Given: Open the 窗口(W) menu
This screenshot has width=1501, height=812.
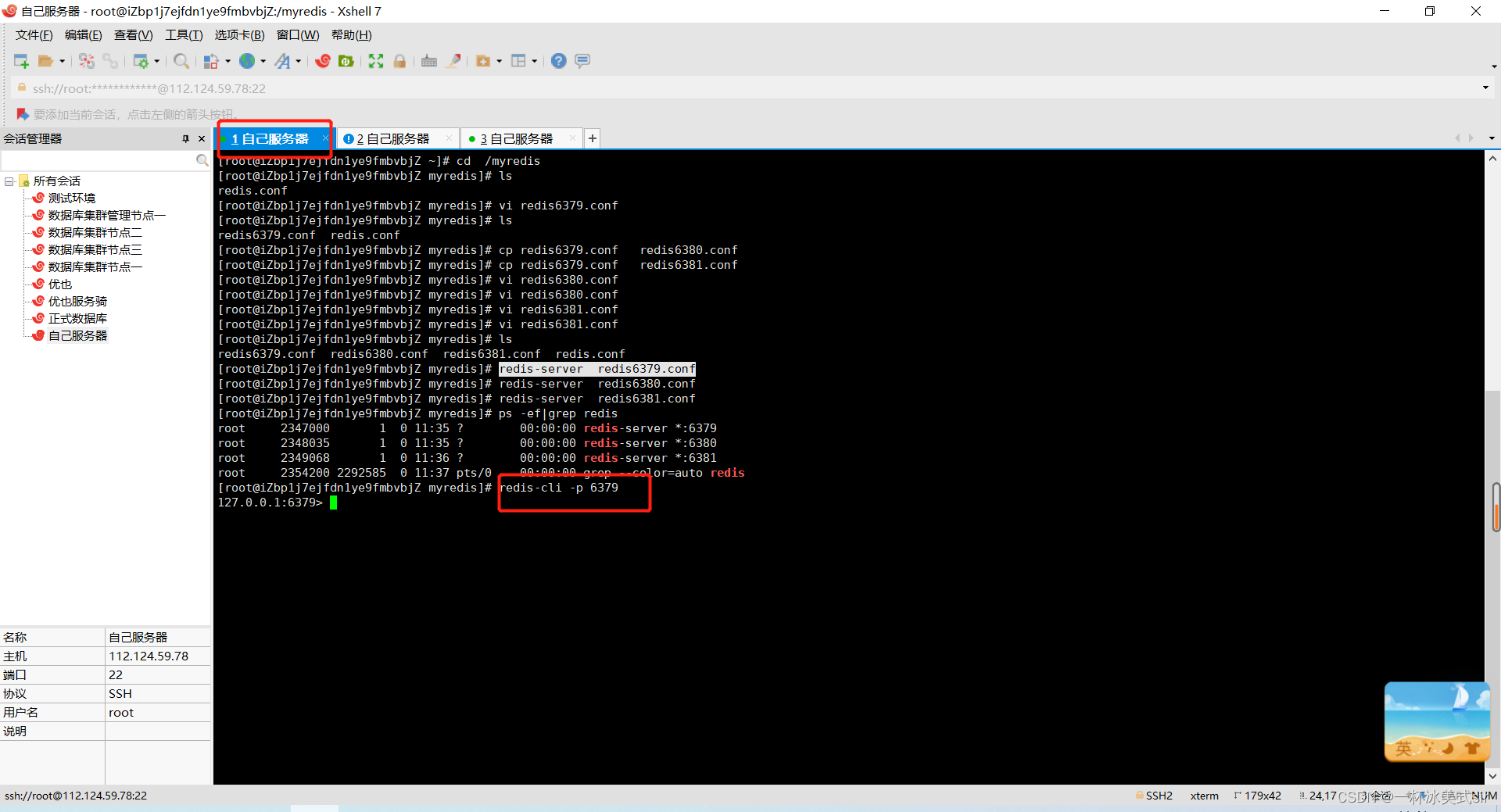Looking at the screenshot, I should pos(298,35).
